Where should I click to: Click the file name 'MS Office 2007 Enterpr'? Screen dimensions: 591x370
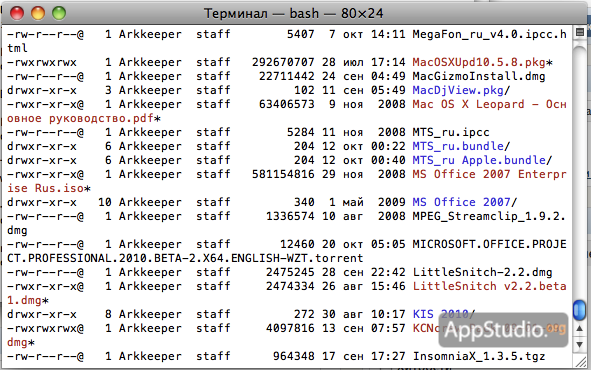point(489,174)
